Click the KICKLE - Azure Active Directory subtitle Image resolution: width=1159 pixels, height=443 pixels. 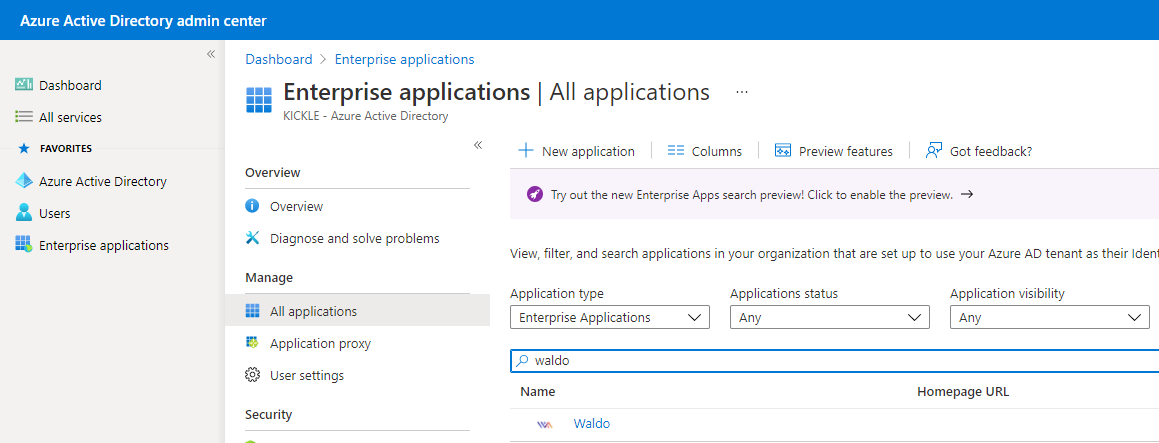point(365,115)
